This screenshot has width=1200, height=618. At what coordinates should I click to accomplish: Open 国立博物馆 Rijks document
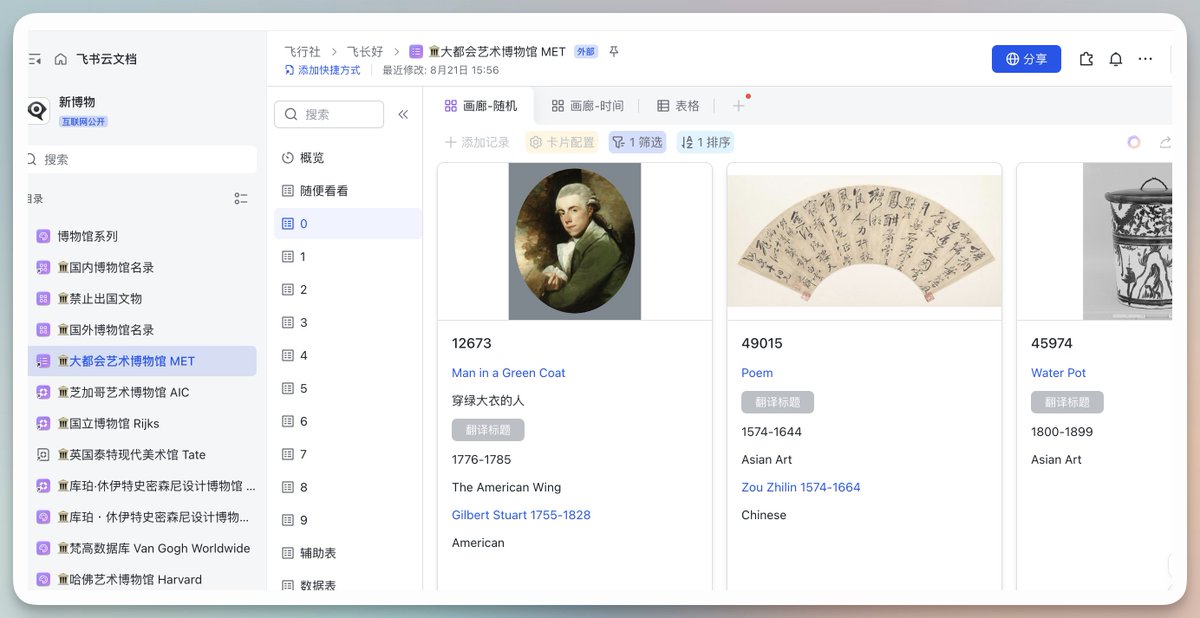142,423
